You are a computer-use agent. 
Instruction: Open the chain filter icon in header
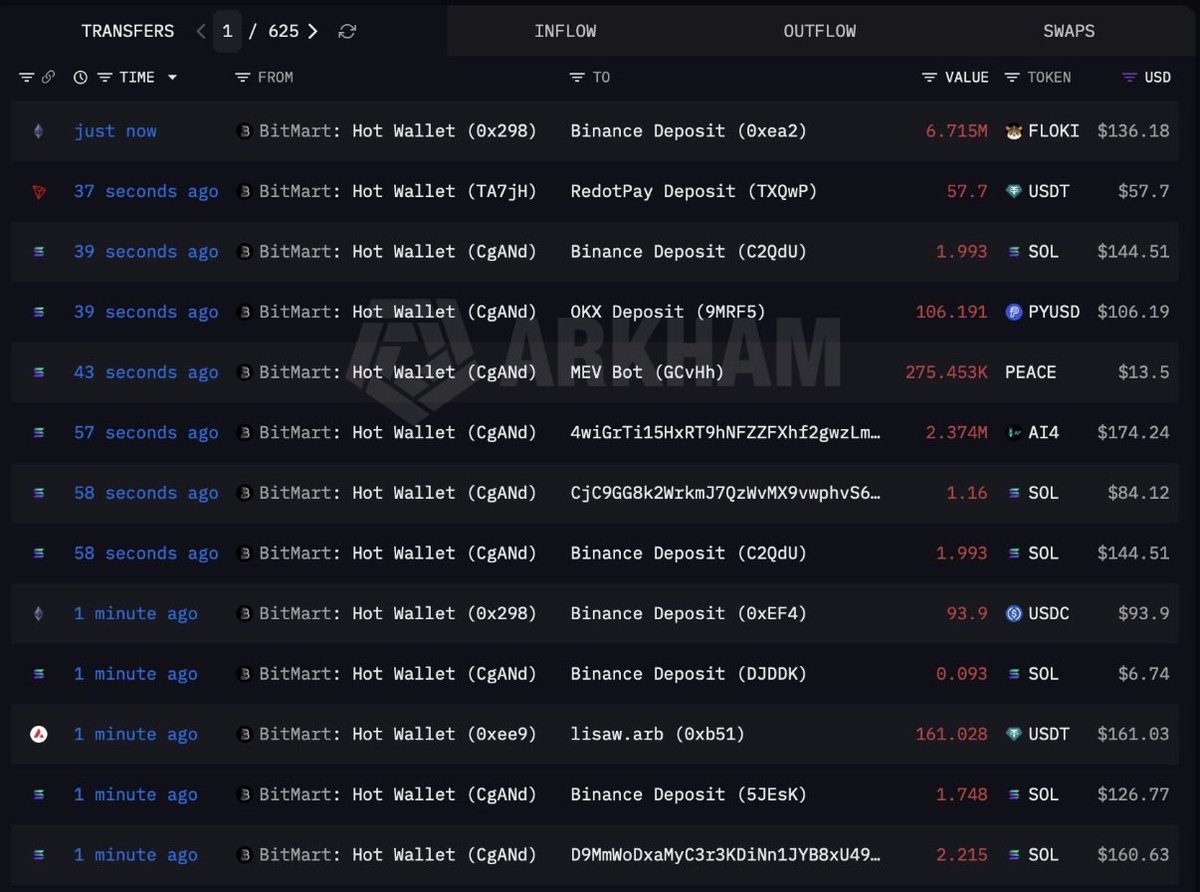click(26, 77)
